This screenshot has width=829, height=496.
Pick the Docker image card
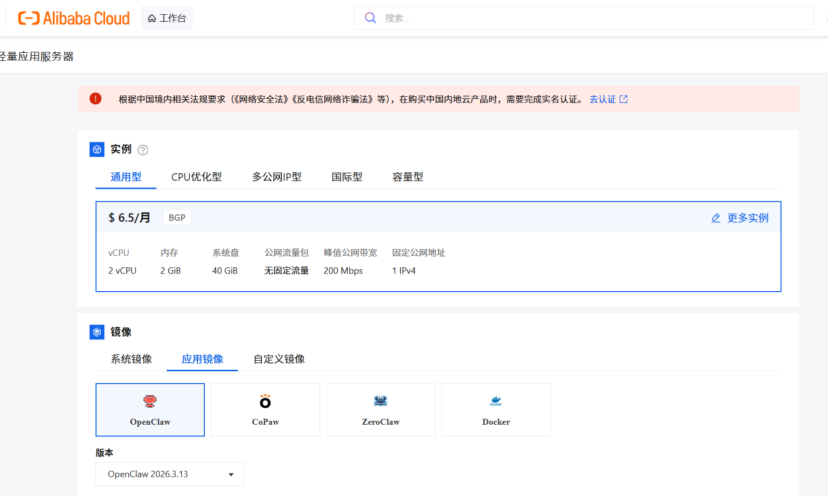pos(496,409)
